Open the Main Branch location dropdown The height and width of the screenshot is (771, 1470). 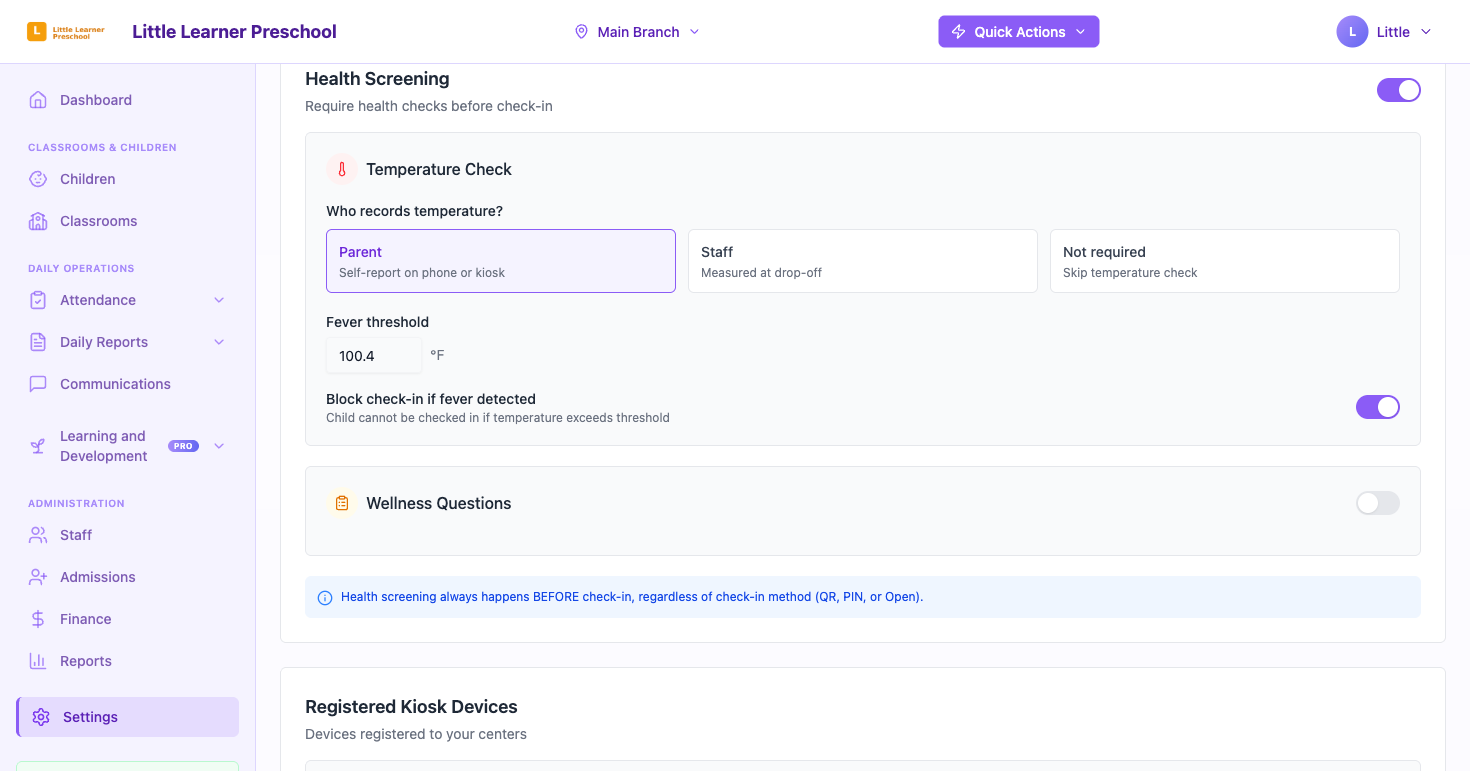(x=637, y=32)
